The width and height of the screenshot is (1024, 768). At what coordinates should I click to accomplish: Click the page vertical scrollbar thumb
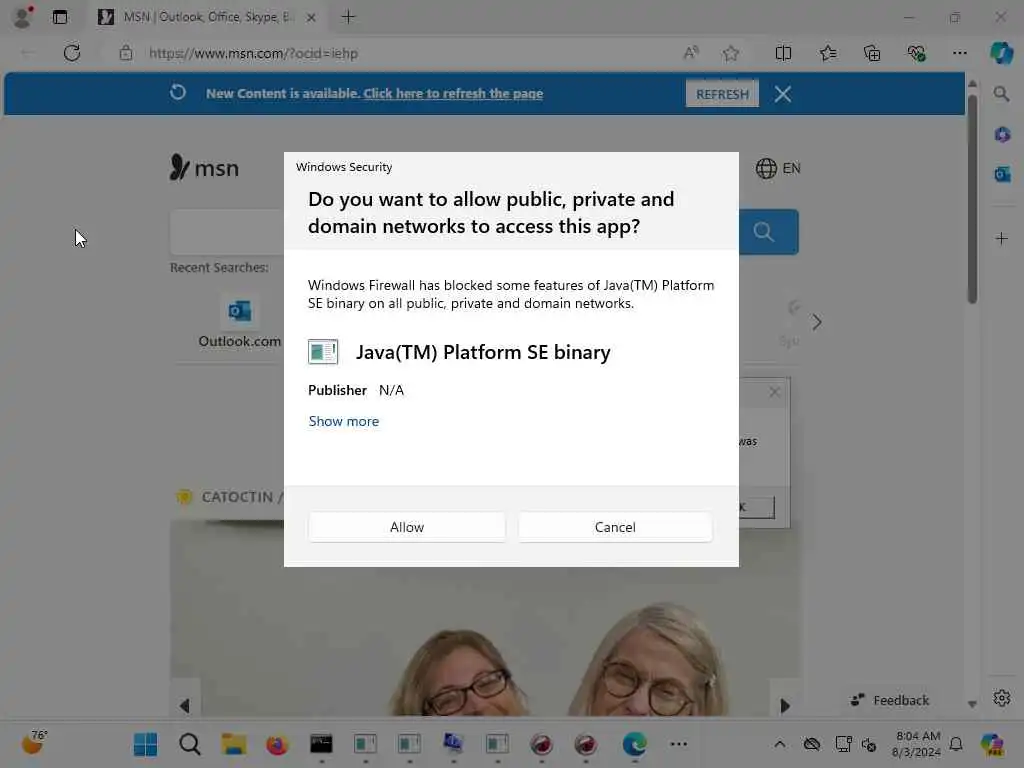972,199
